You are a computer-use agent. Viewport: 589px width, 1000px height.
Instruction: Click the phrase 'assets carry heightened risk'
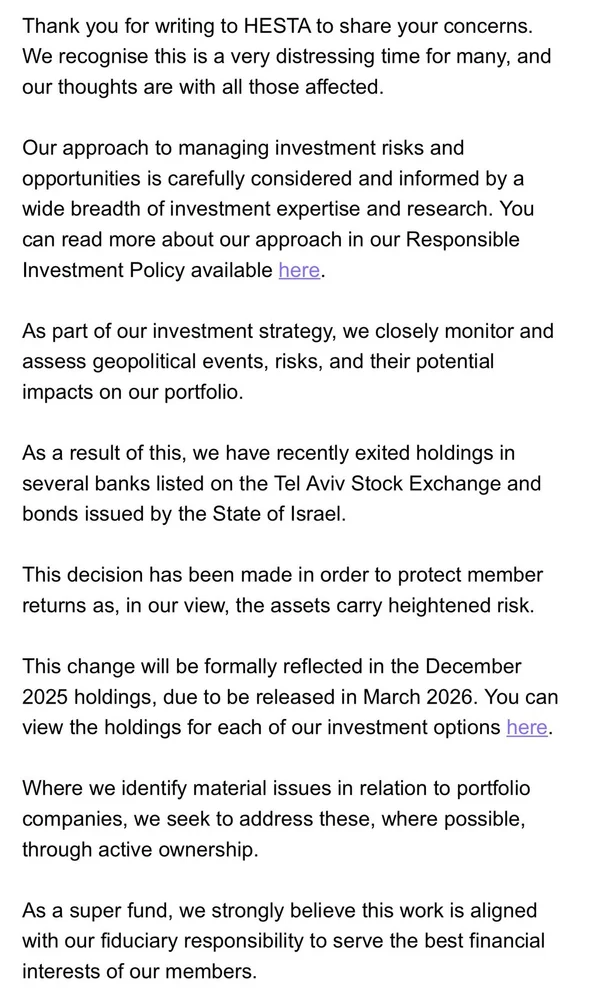pos(409,605)
